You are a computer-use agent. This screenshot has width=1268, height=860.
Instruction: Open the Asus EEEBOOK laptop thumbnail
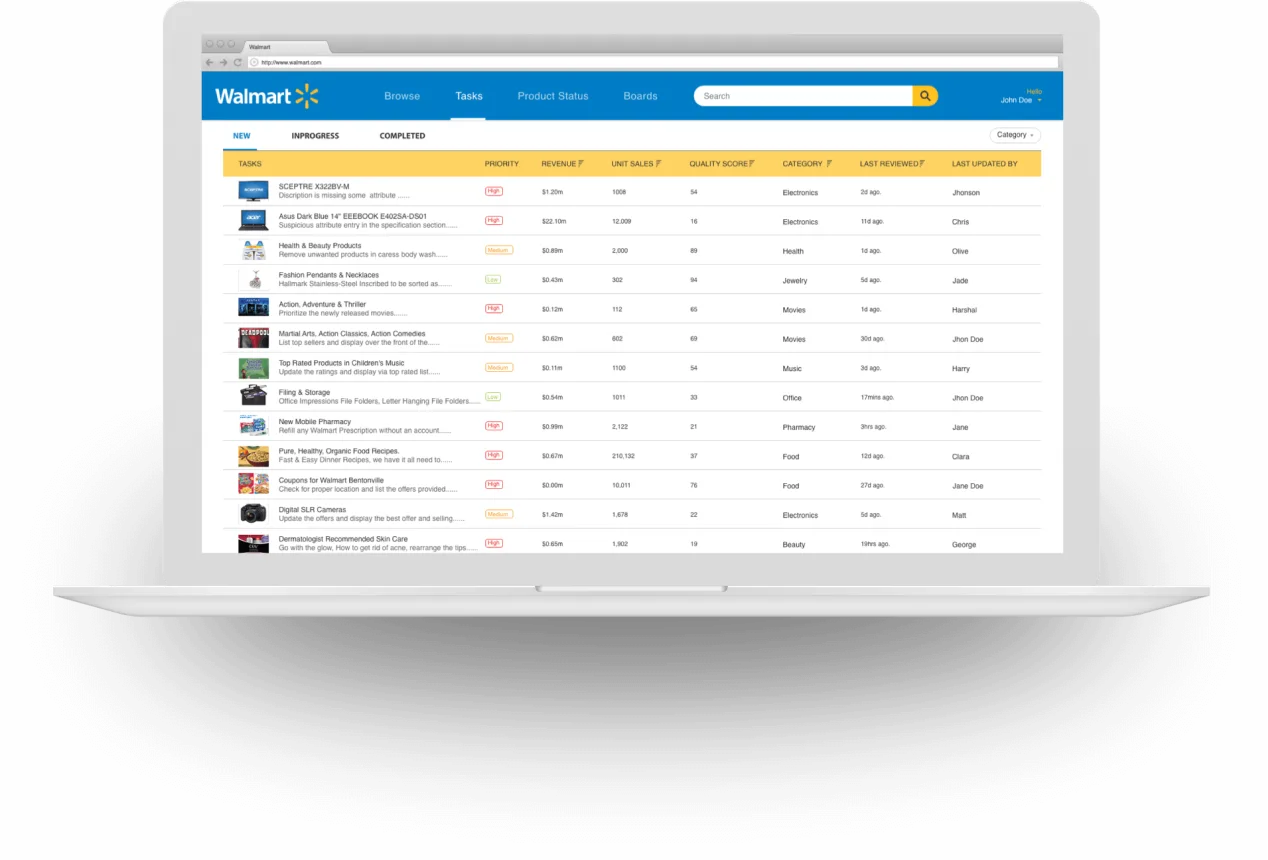(253, 220)
